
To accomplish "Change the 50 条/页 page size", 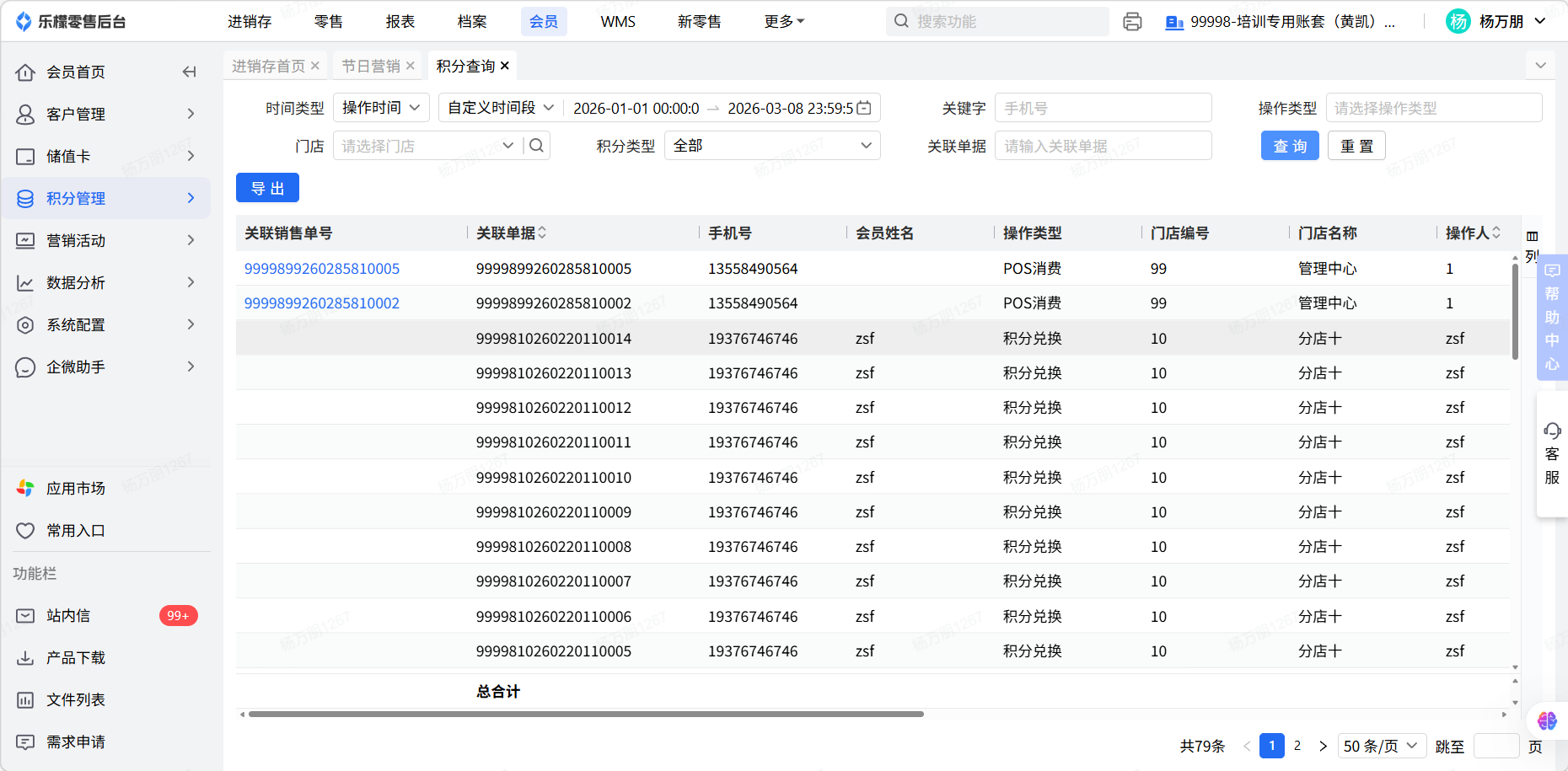I will 1381,746.
